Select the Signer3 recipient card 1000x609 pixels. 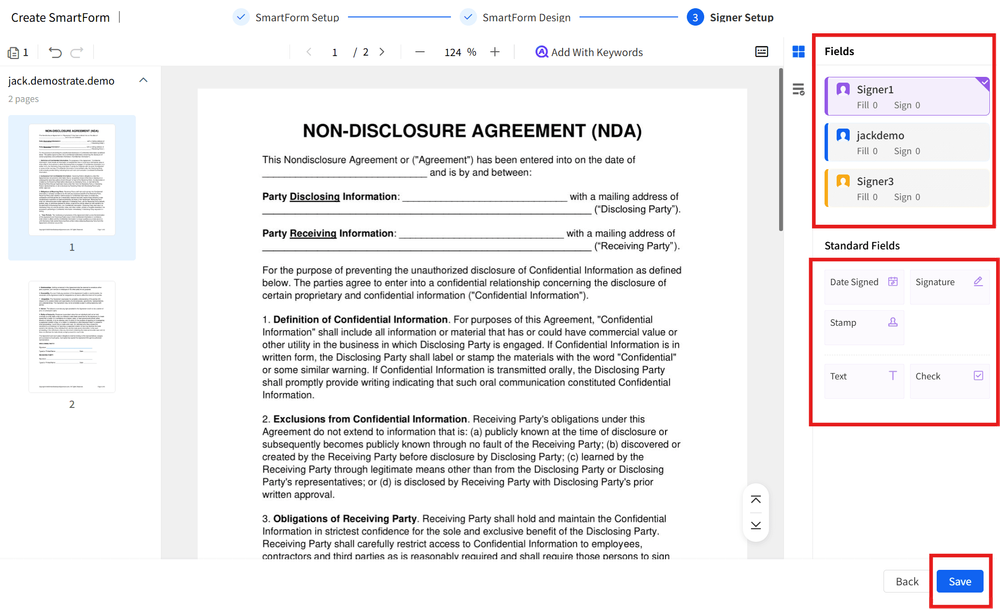(x=907, y=188)
